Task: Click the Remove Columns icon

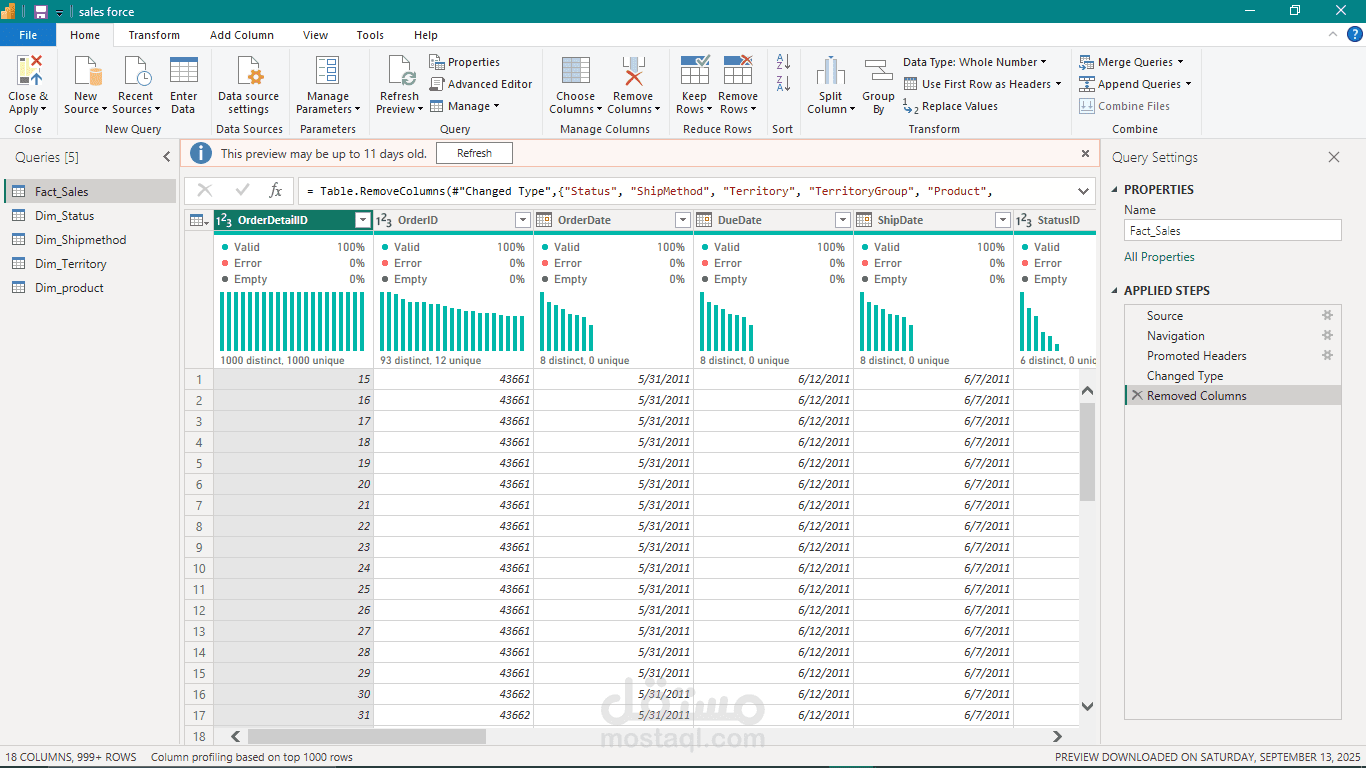Action: pos(632,72)
